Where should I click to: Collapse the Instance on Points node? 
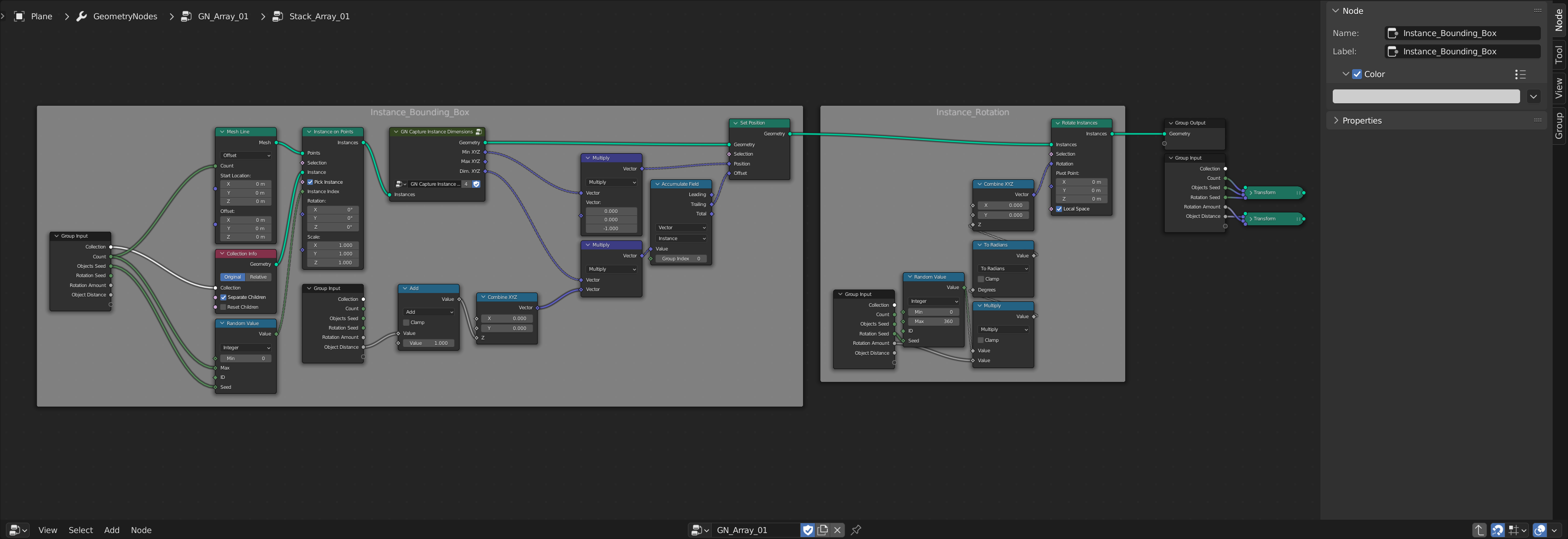click(x=309, y=131)
